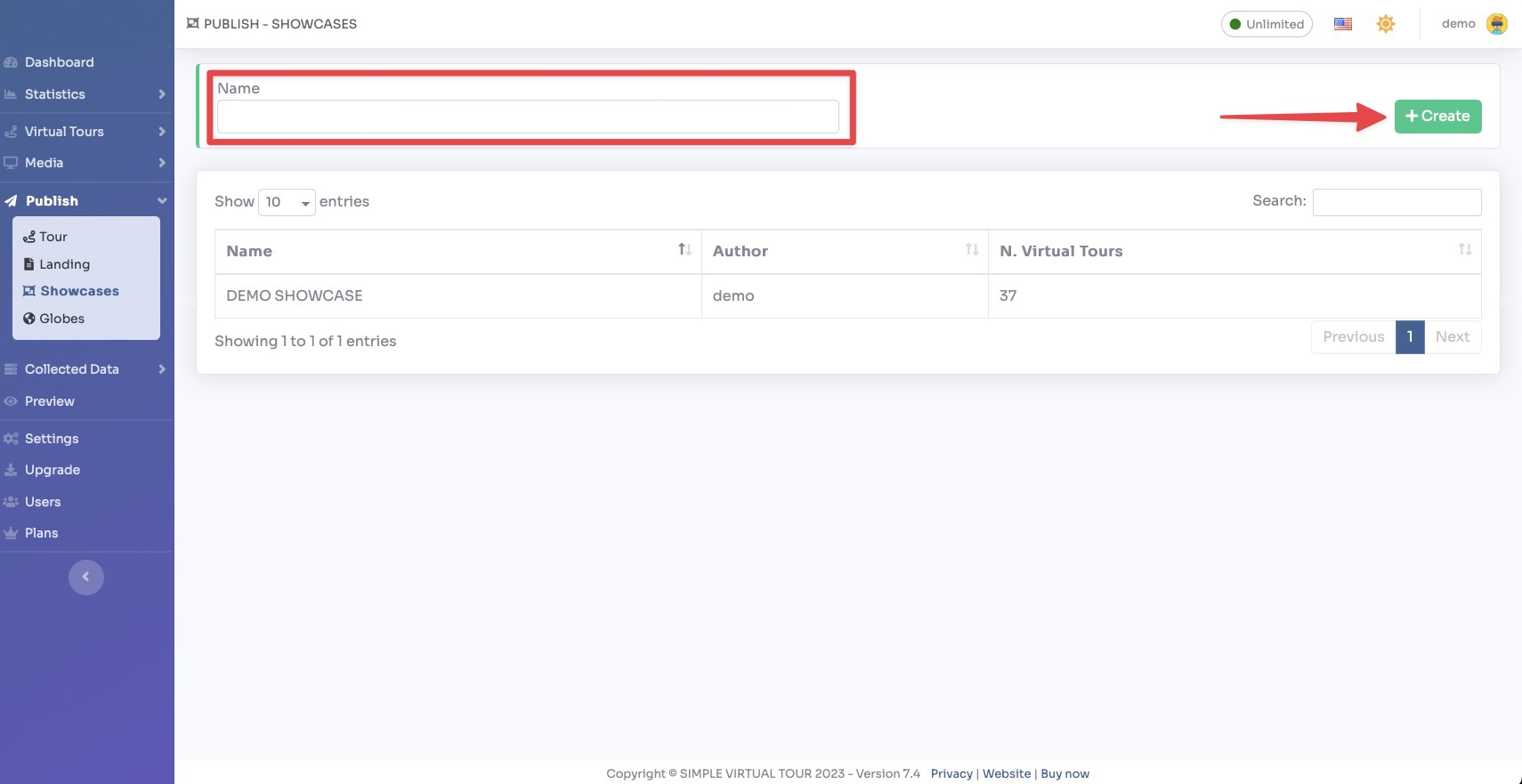1522x784 pixels.
Task: Click the table Search field
Action: tap(1397, 202)
